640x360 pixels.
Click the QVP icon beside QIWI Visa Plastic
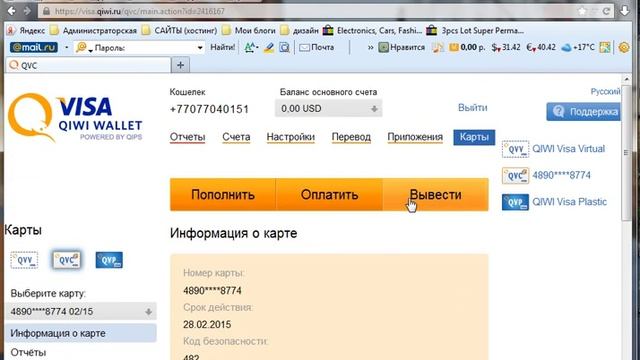tap(515, 202)
